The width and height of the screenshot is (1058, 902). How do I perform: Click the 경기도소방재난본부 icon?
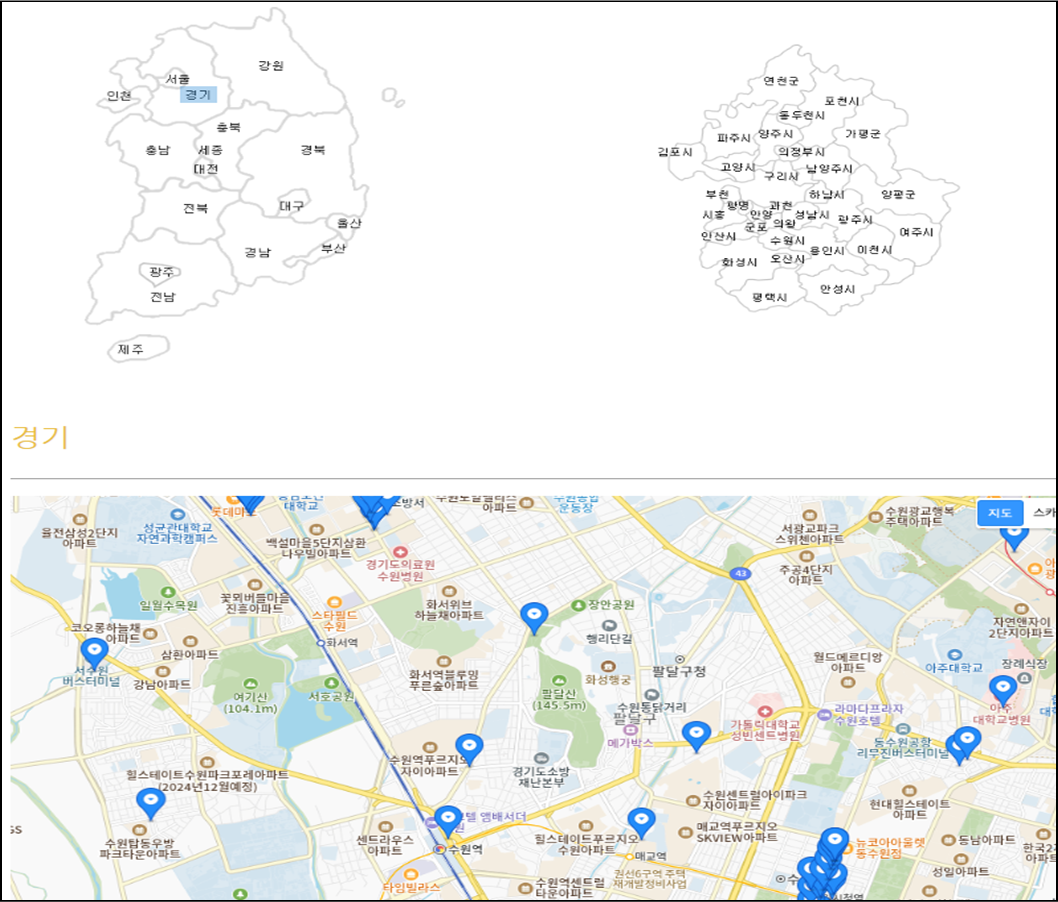click(x=540, y=758)
